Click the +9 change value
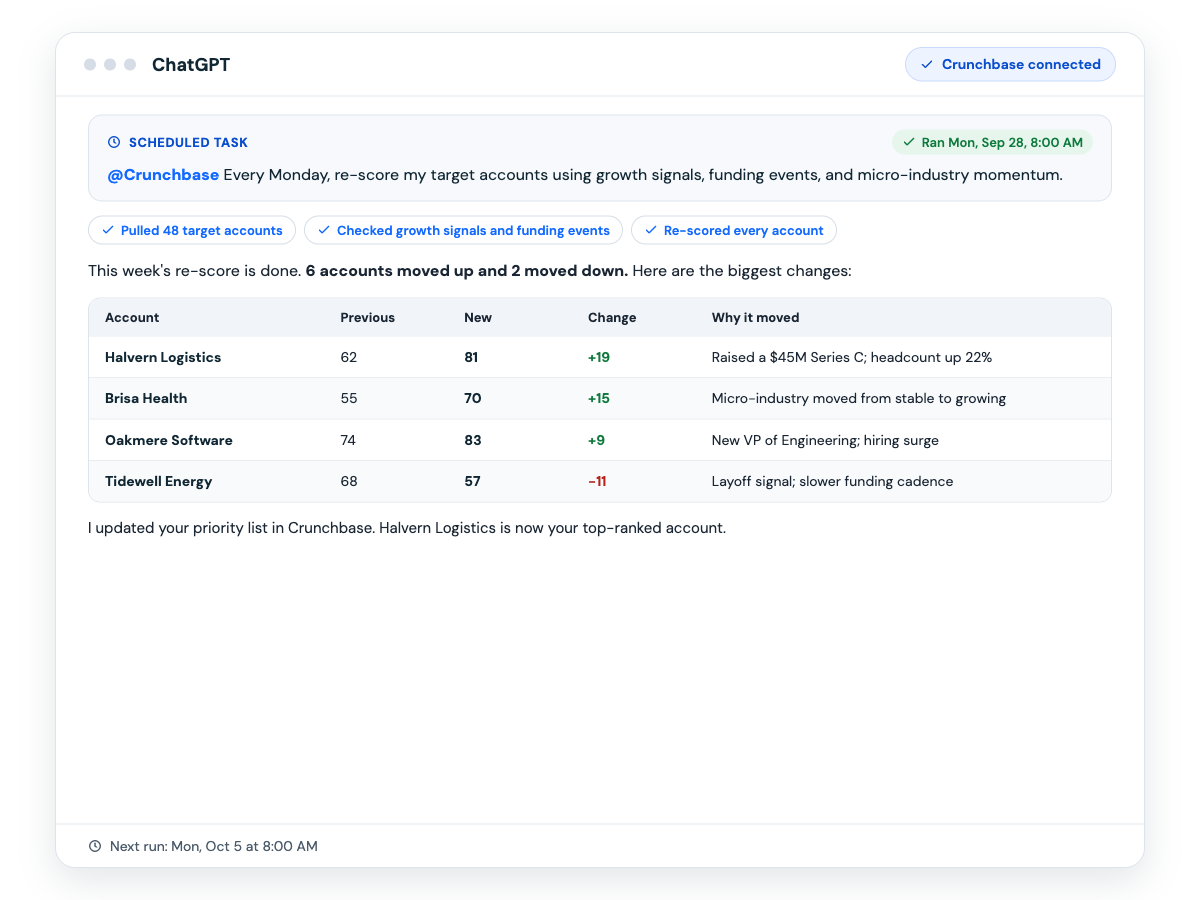This screenshot has height=900, width=1200. click(x=596, y=440)
